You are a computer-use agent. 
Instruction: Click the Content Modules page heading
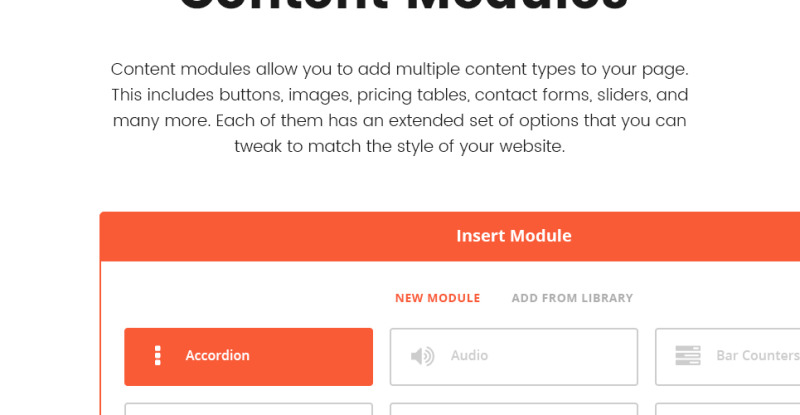click(403, 6)
